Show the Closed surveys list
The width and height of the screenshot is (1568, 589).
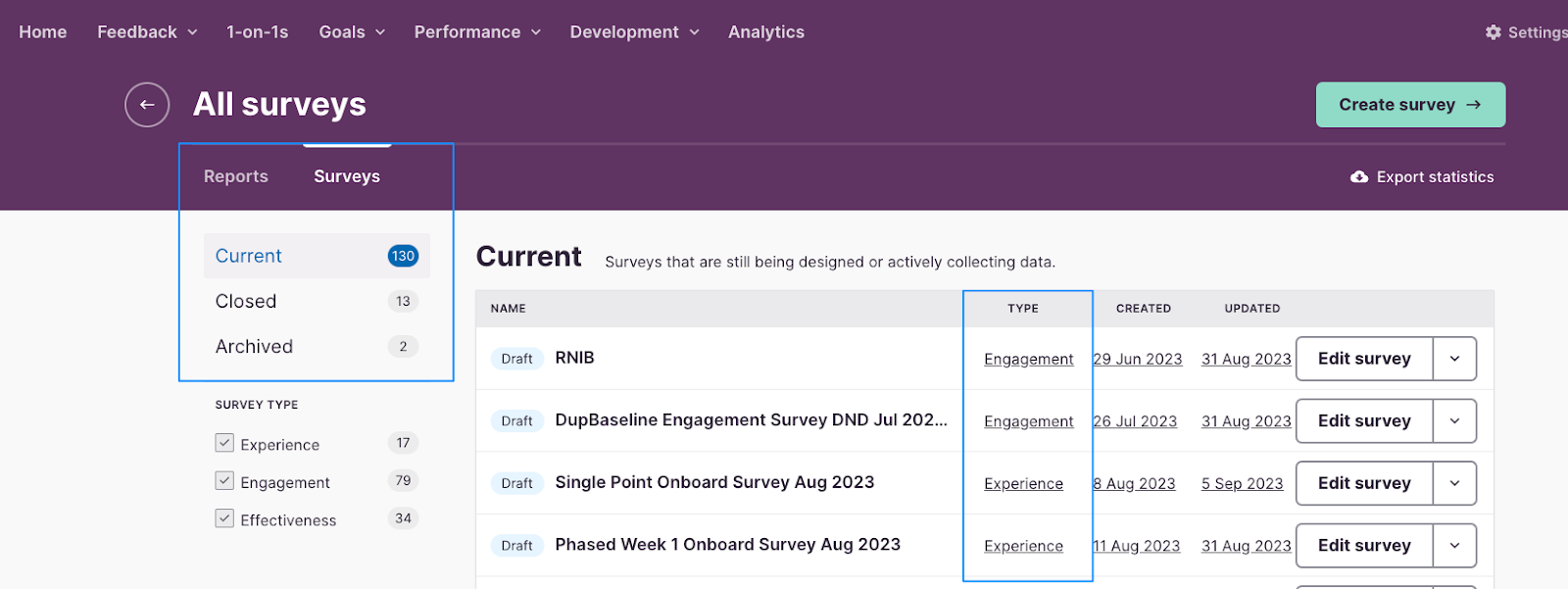point(317,301)
